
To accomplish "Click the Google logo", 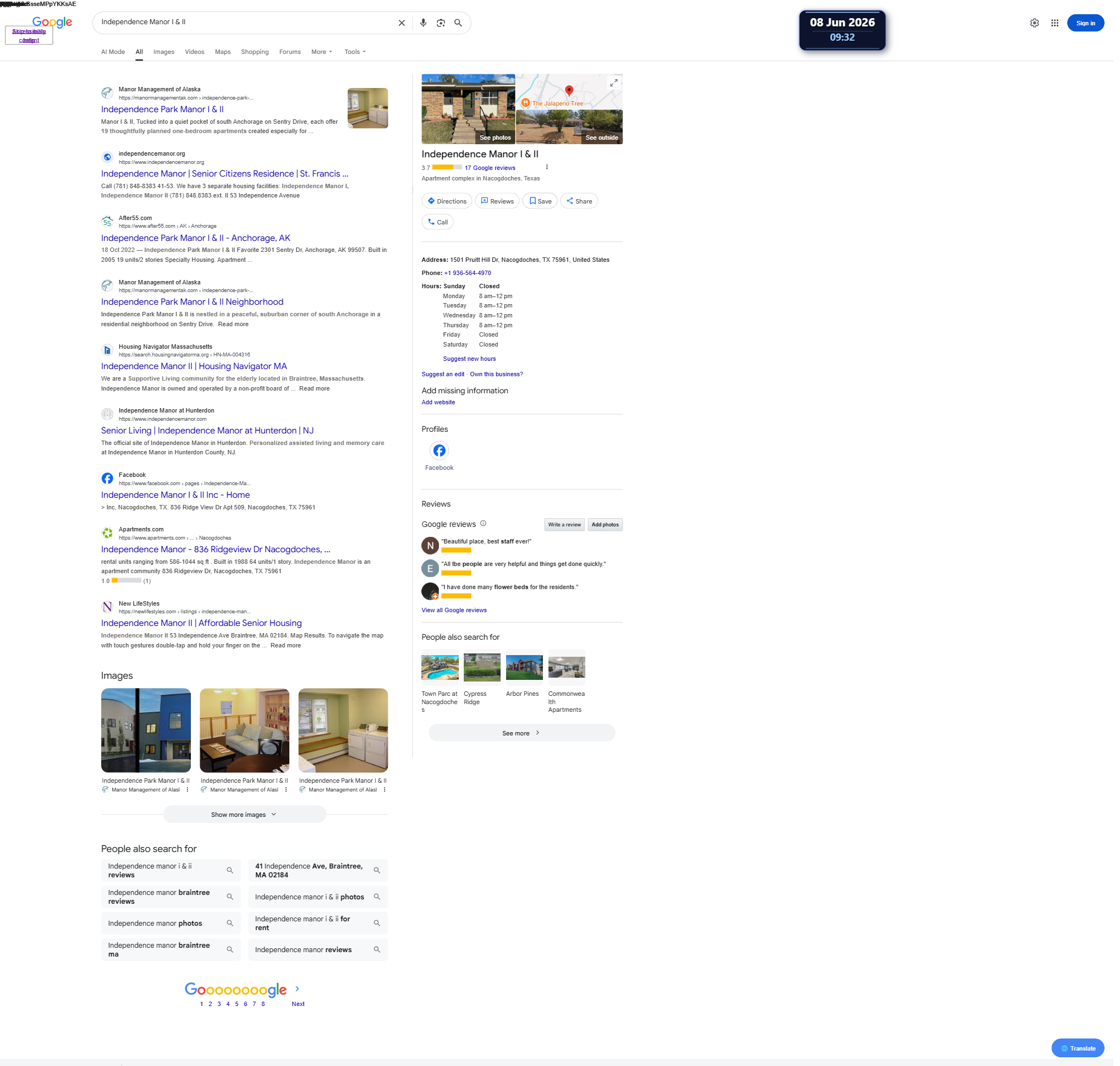I will point(52,22).
